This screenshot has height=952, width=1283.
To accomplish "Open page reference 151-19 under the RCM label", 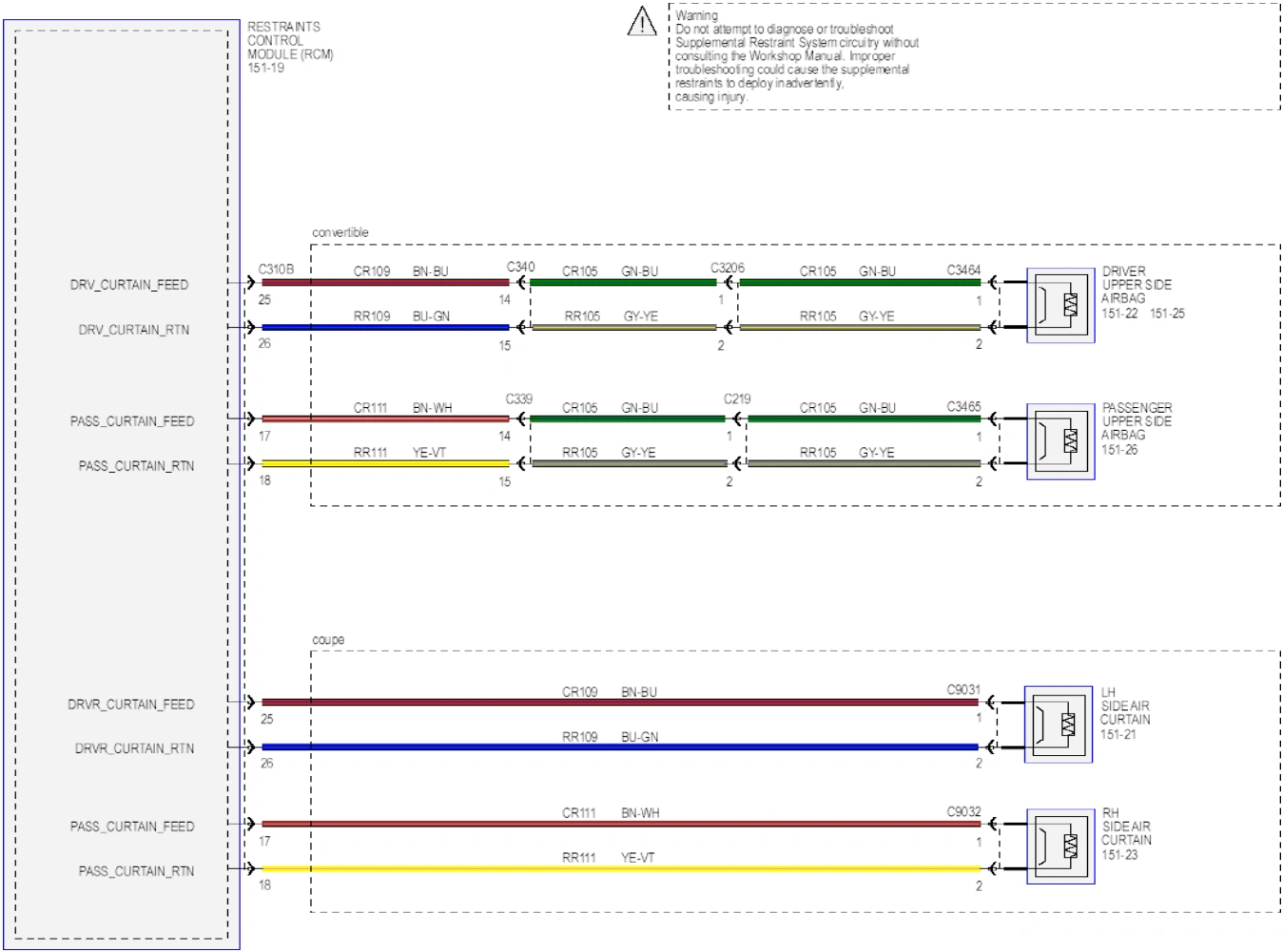I will tap(266, 68).
